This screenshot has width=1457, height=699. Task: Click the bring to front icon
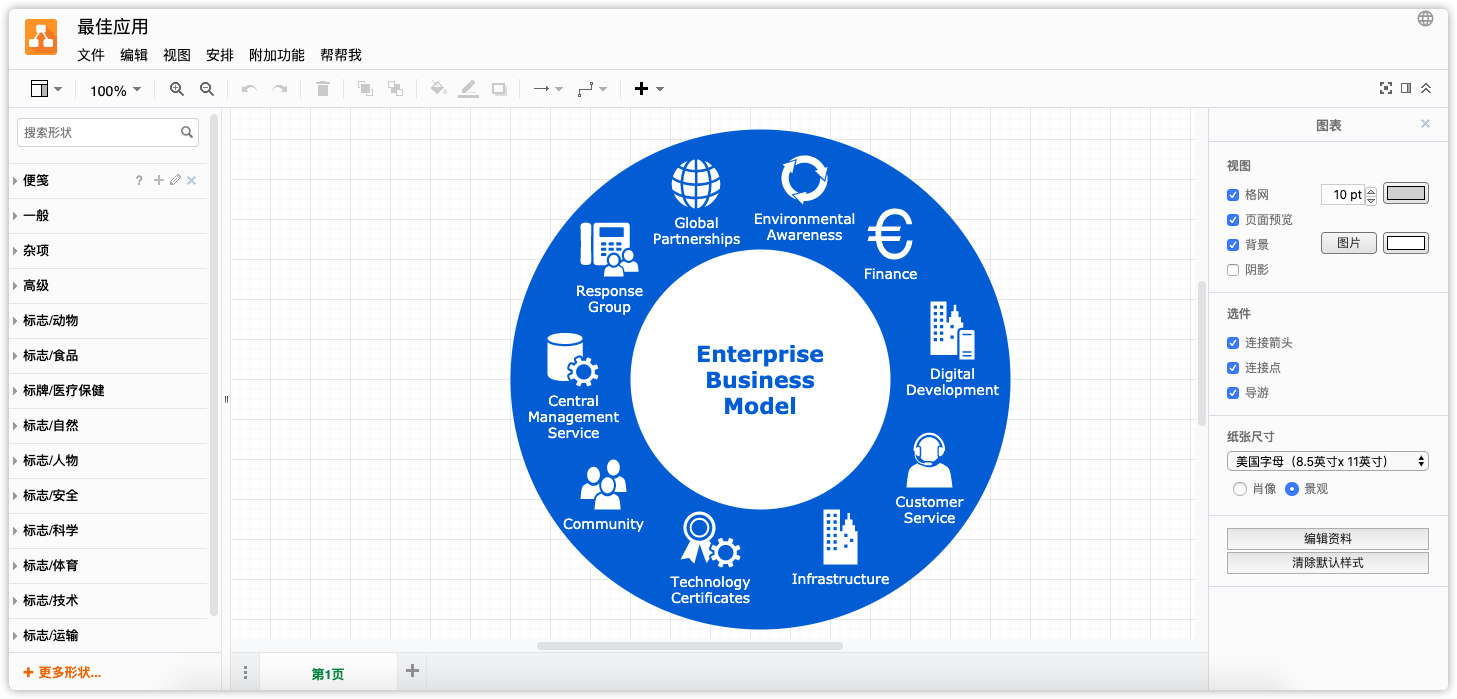365,89
